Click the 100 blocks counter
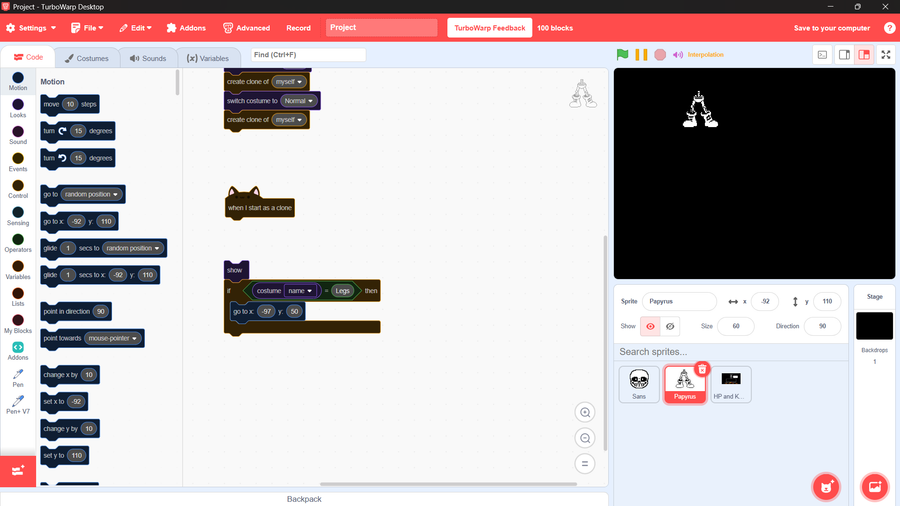The width and height of the screenshot is (900, 506). point(555,28)
